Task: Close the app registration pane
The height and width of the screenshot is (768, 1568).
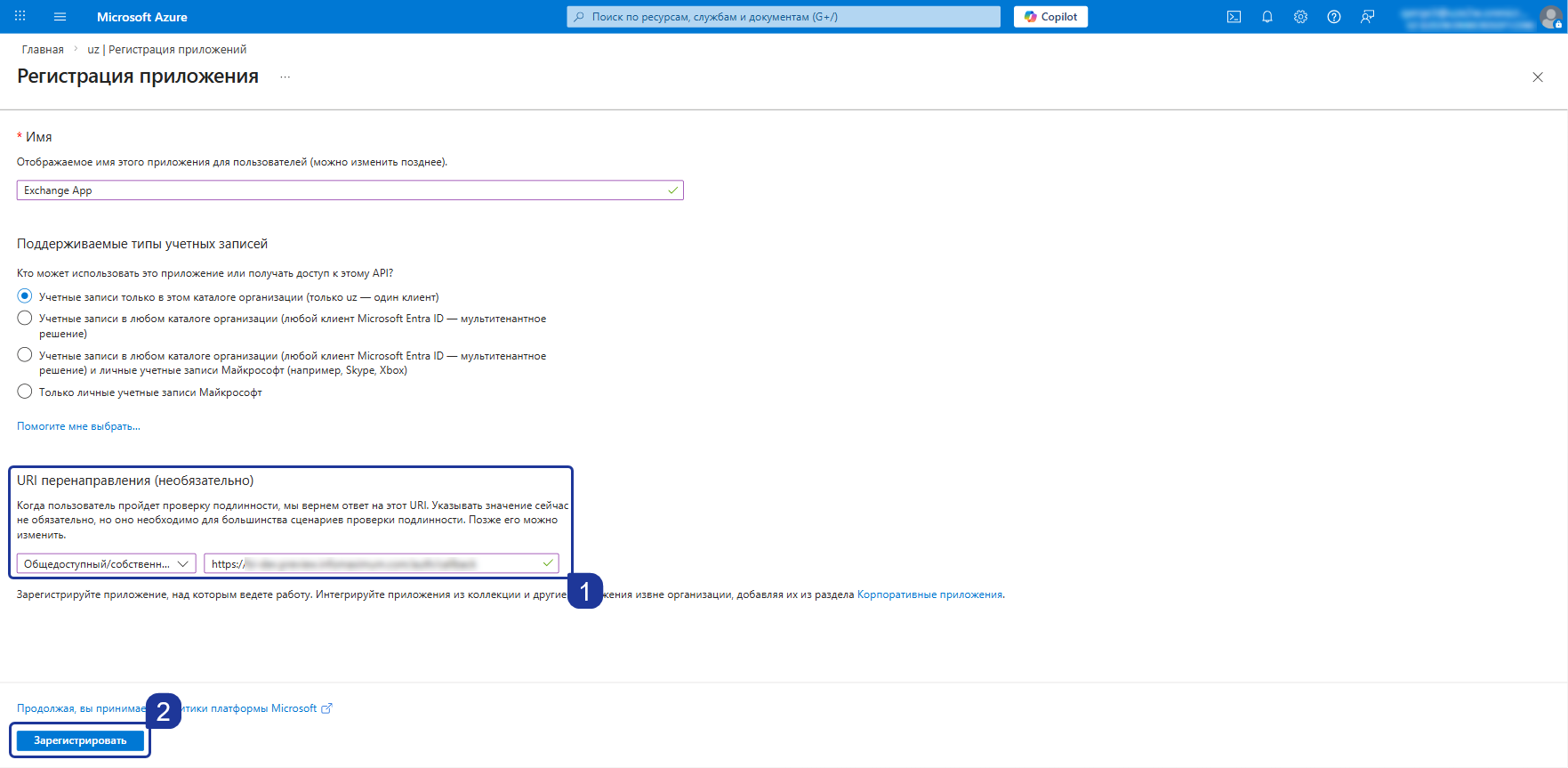Action: click(1538, 77)
